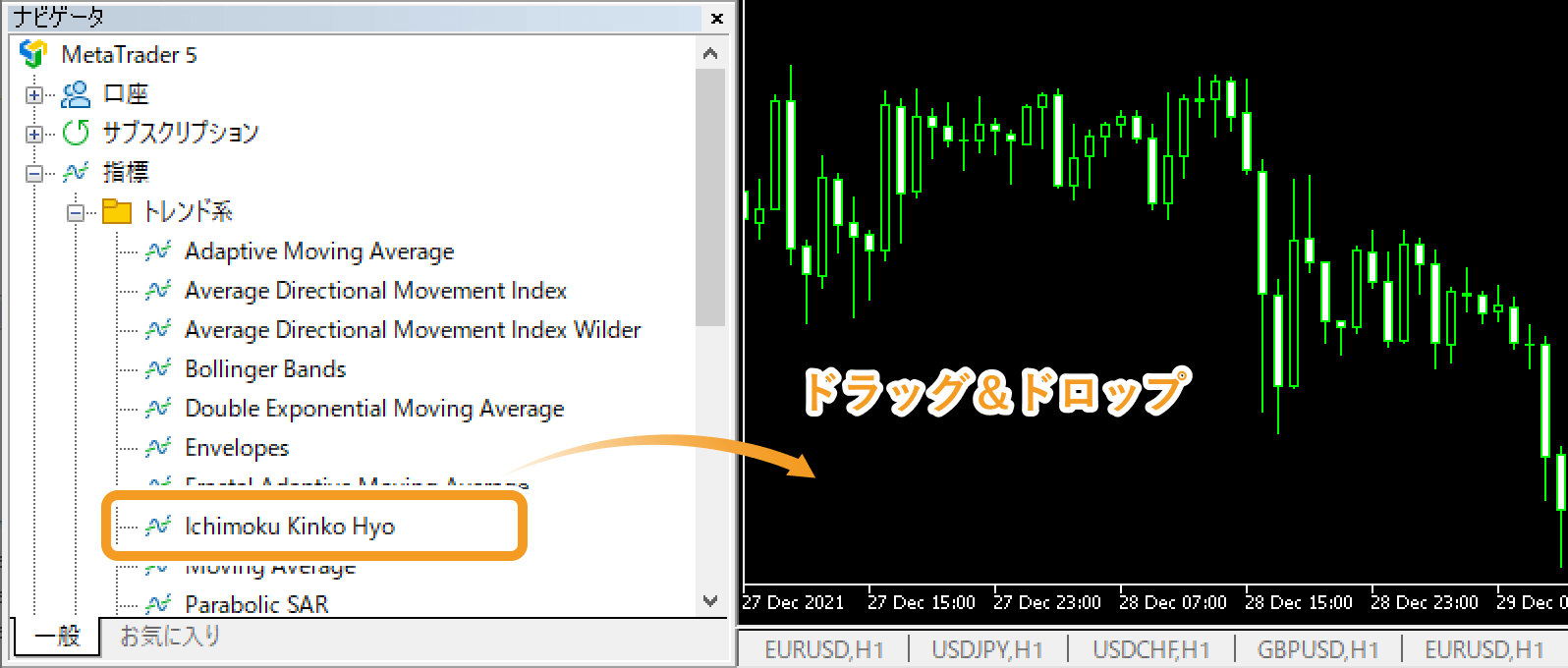Expand the 口座 tree node

point(34,95)
